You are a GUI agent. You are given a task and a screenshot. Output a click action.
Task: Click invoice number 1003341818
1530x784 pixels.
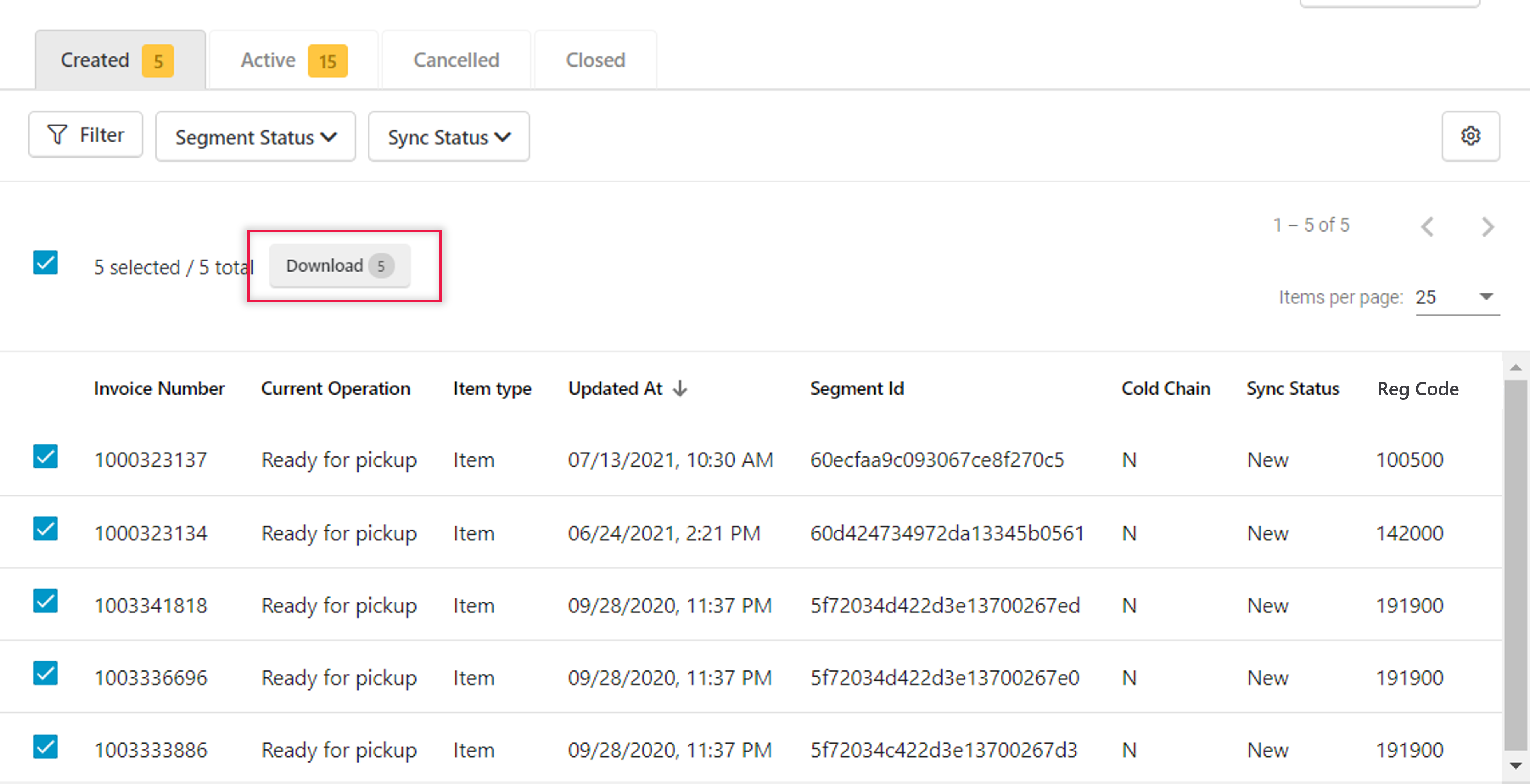coord(151,605)
